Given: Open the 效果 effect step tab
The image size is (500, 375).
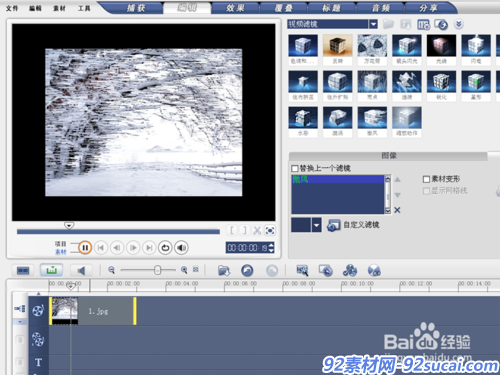Looking at the screenshot, I should 235,8.
